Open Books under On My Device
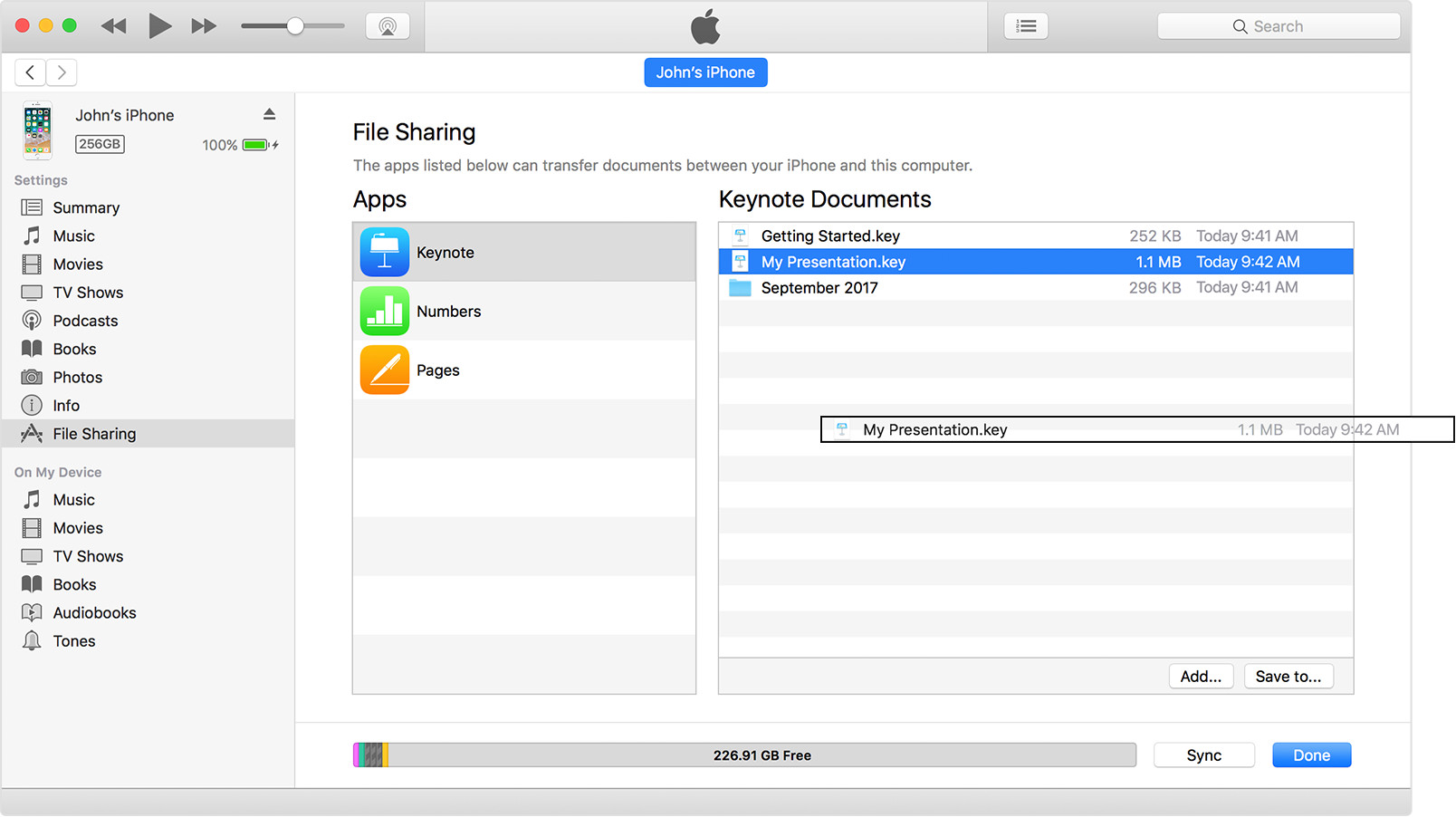1456x817 pixels. [x=74, y=584]
